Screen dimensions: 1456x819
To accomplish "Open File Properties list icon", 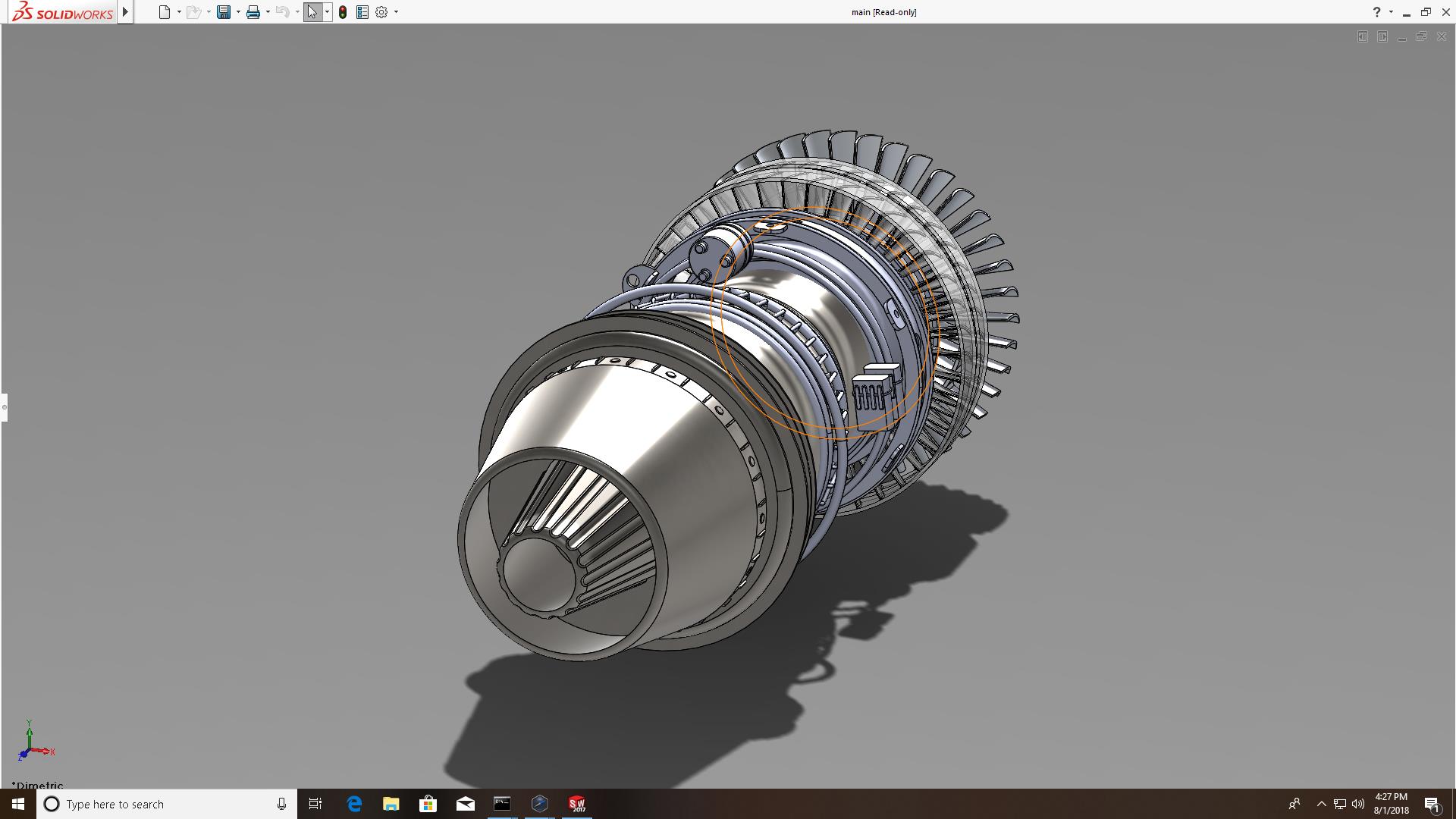I will point(362,12).
